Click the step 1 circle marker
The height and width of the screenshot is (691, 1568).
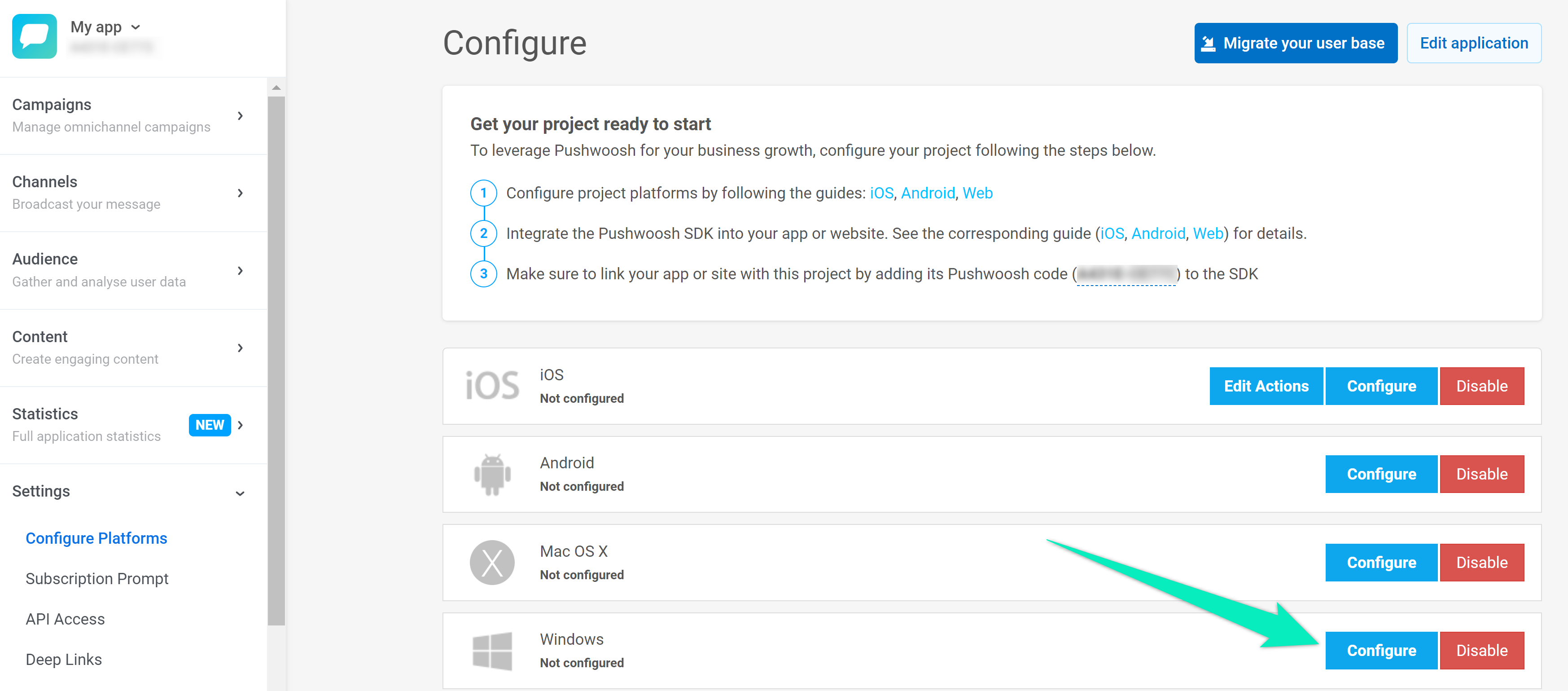pos(483,193)
